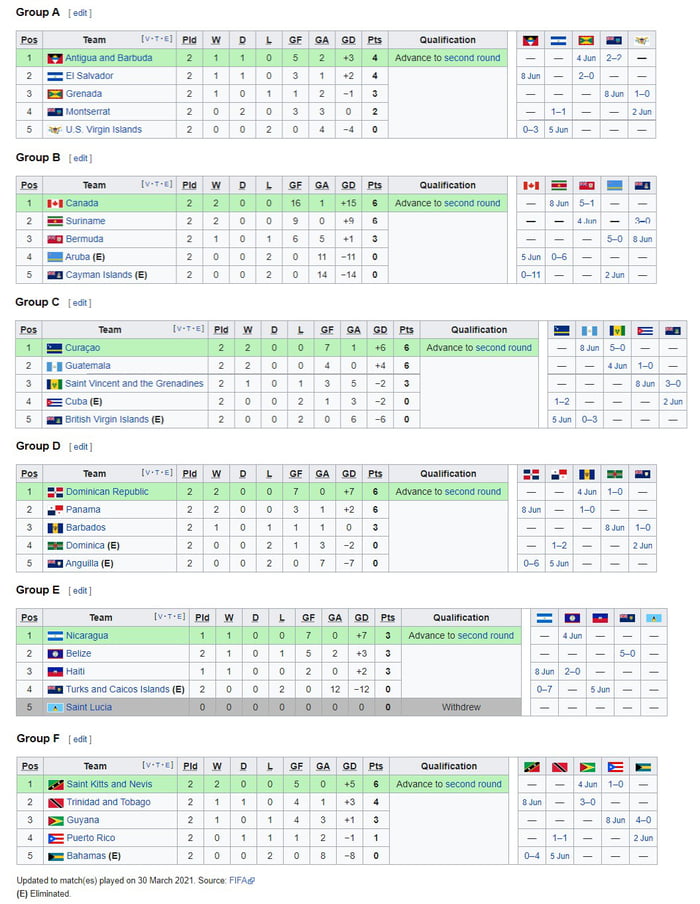
Task: Click the Antigua and Barbuda flag icon
Action: (55, 57)
